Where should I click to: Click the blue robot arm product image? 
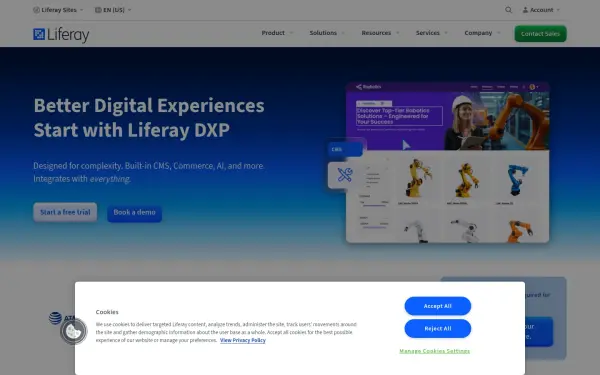point(517,179)
